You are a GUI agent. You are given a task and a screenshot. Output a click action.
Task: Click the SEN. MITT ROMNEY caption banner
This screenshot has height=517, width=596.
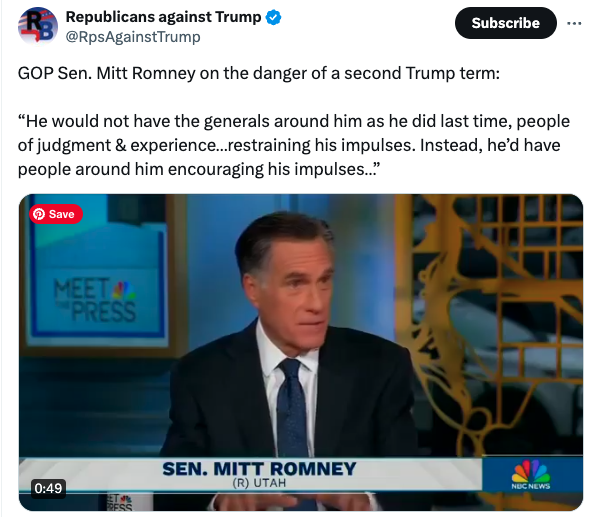coord(251,474)
